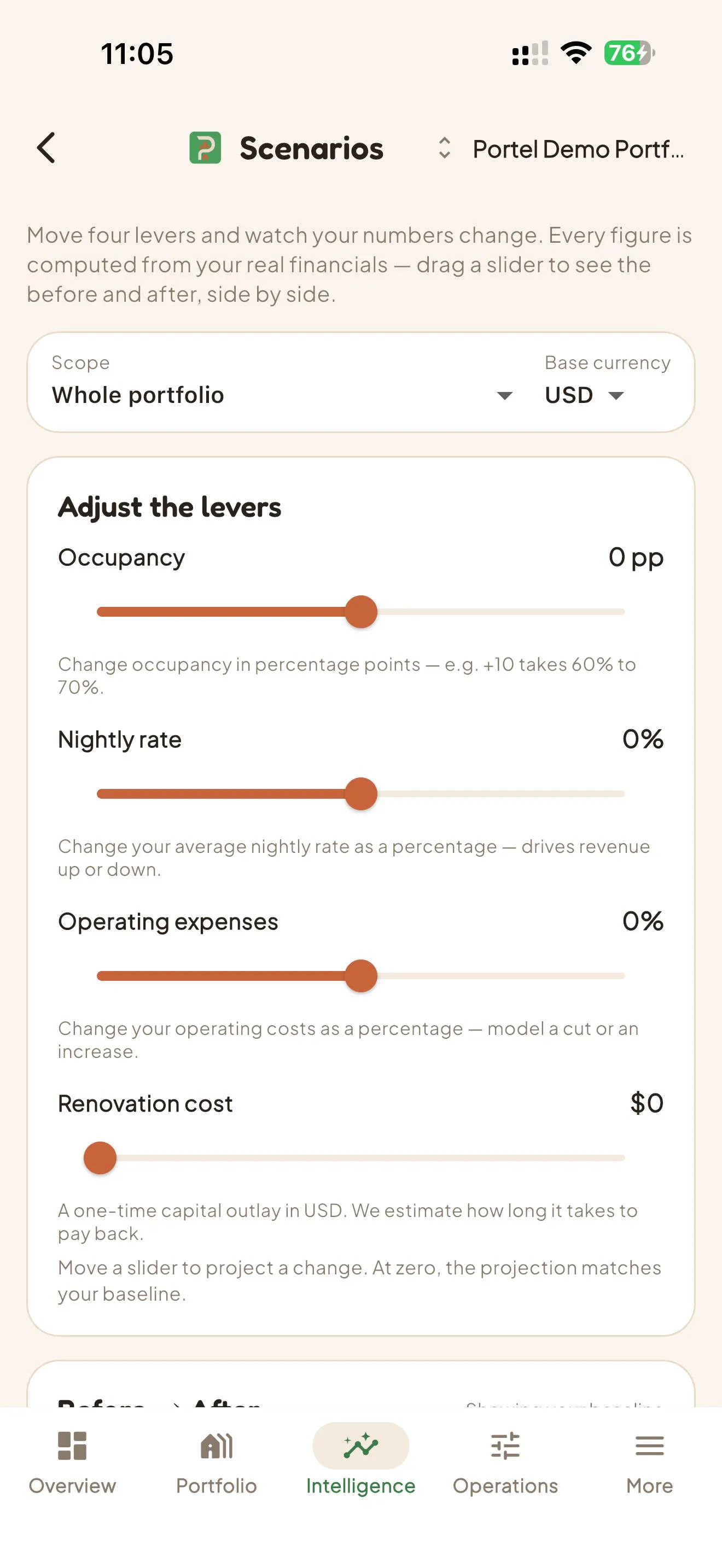The height and width of the screenshot is (1568, 722).
Task: Open the More hamburger menu icon
Action: pos(649,1445)
